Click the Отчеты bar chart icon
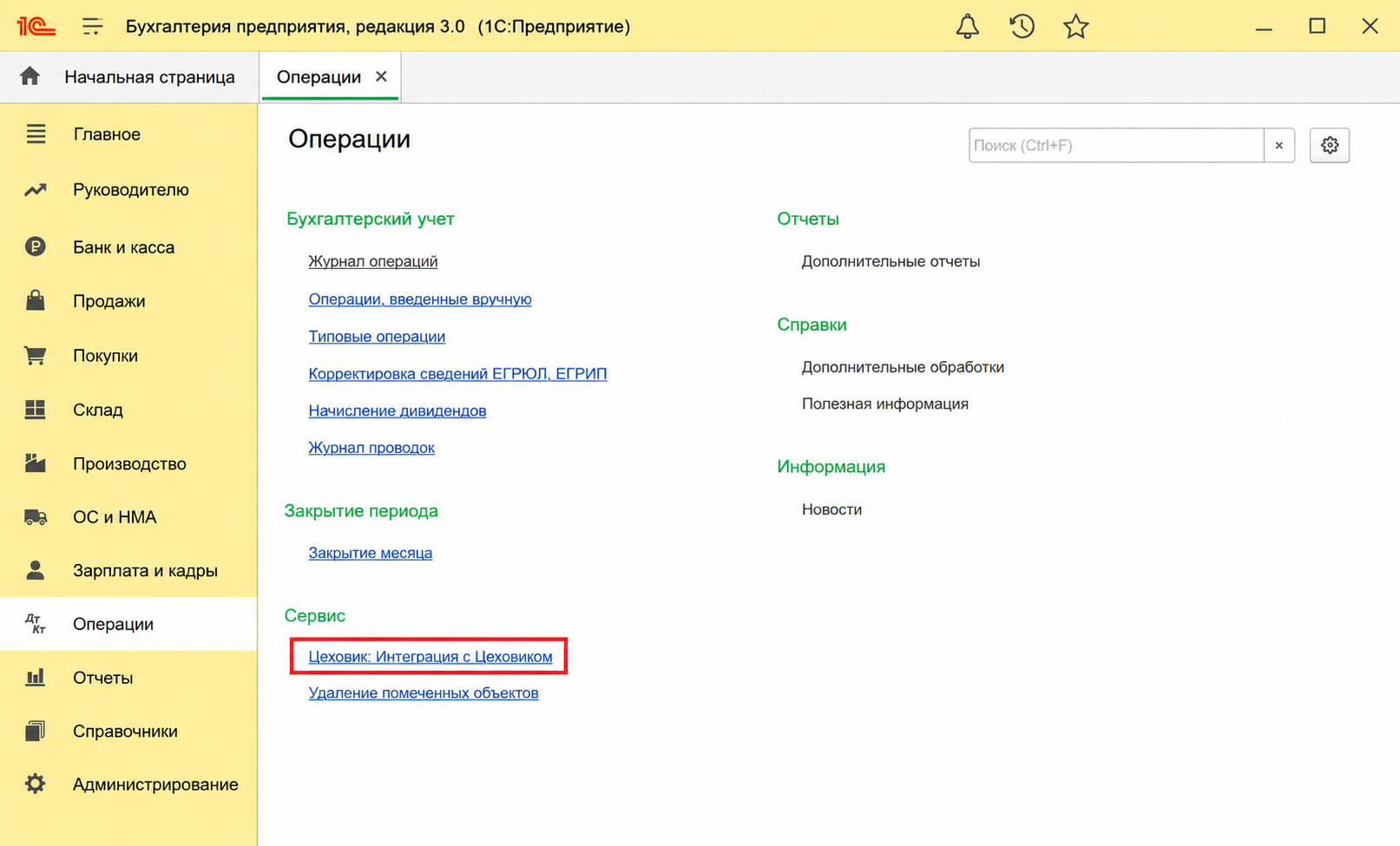The height and width of the screenshot is (846, 1400). 36,678
